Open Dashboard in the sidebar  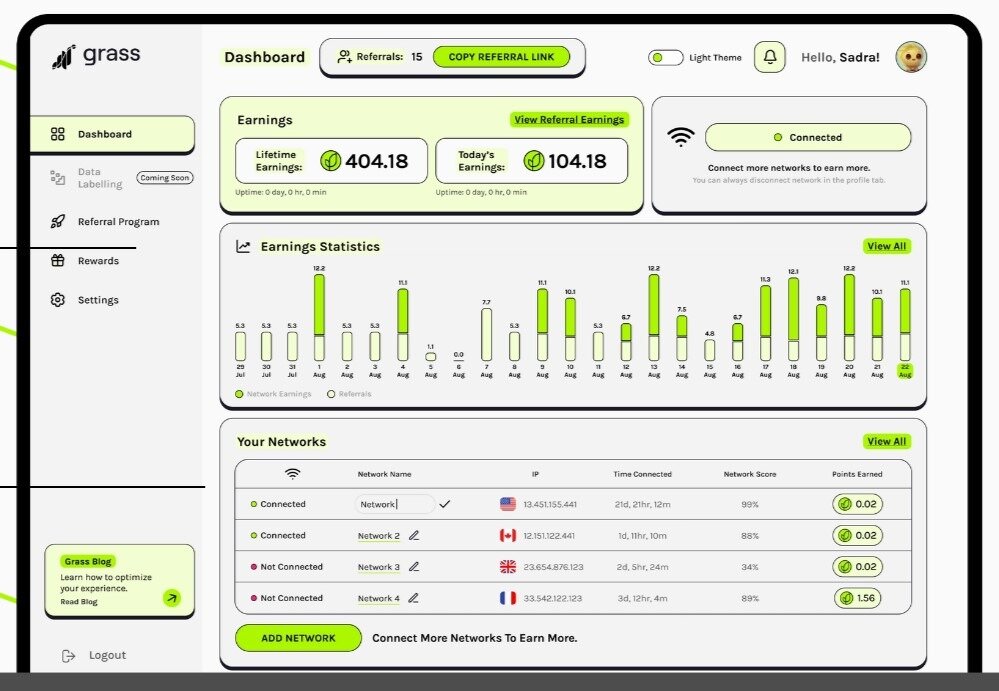tap(112, 134)
